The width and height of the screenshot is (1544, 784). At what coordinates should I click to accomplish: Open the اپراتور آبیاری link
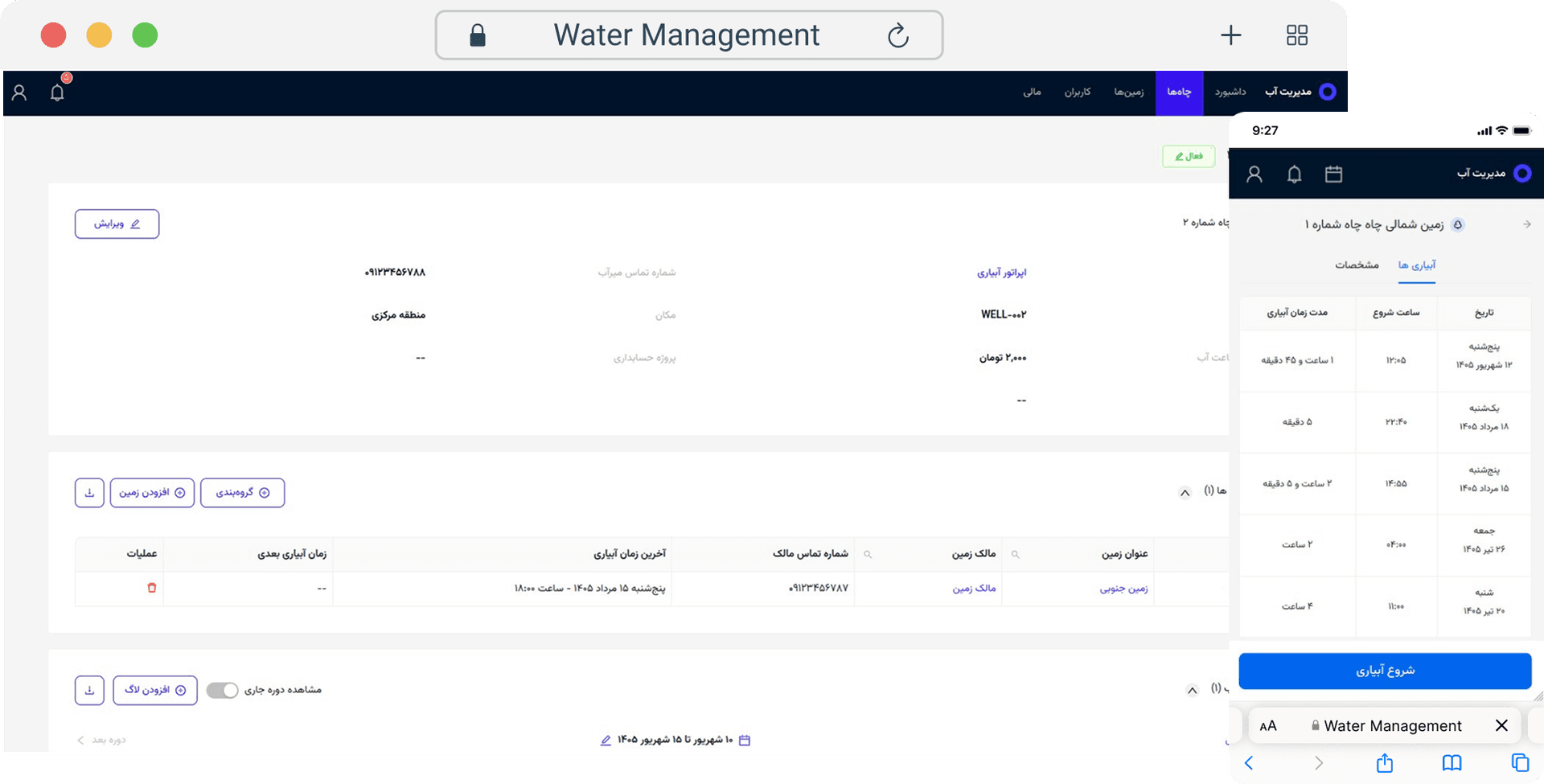pos(1001,273)
